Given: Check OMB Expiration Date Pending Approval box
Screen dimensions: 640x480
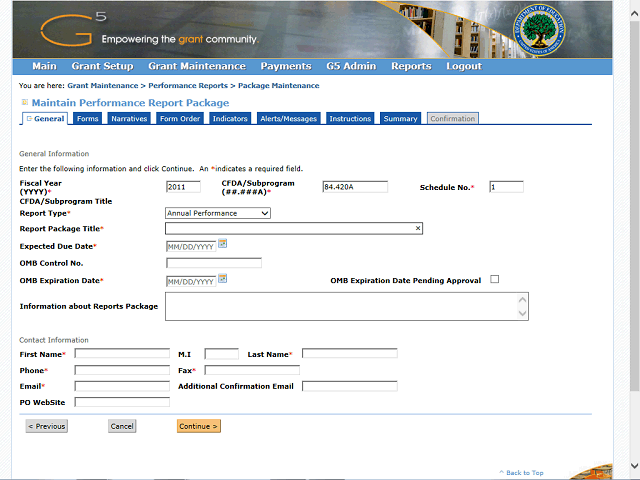Looking at the screenshot, I should coord(494,279).
